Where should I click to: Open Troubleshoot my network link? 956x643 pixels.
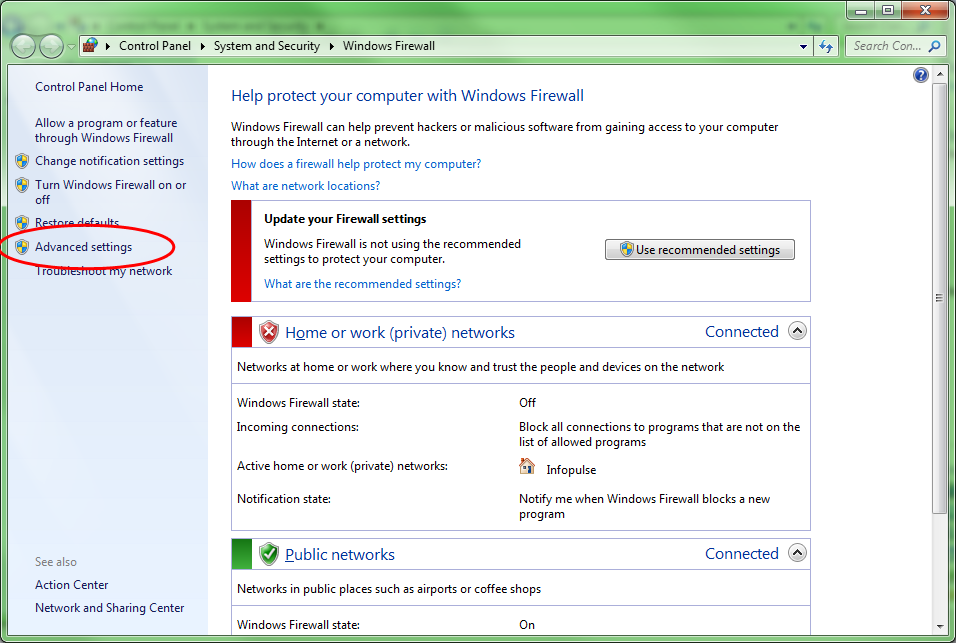tap(104, 271)
